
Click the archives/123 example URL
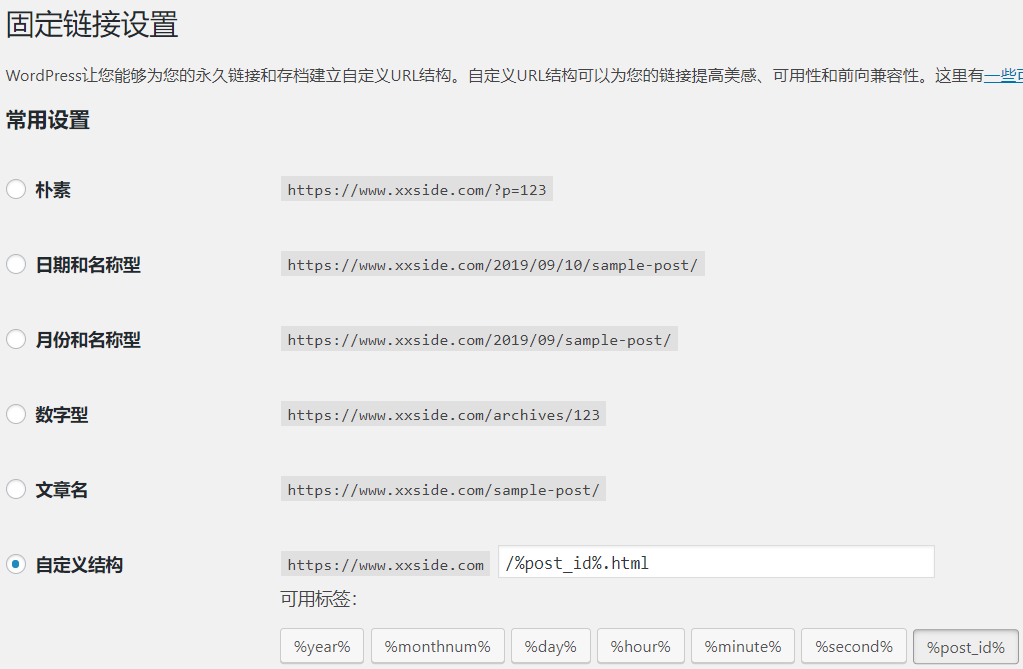444,414
